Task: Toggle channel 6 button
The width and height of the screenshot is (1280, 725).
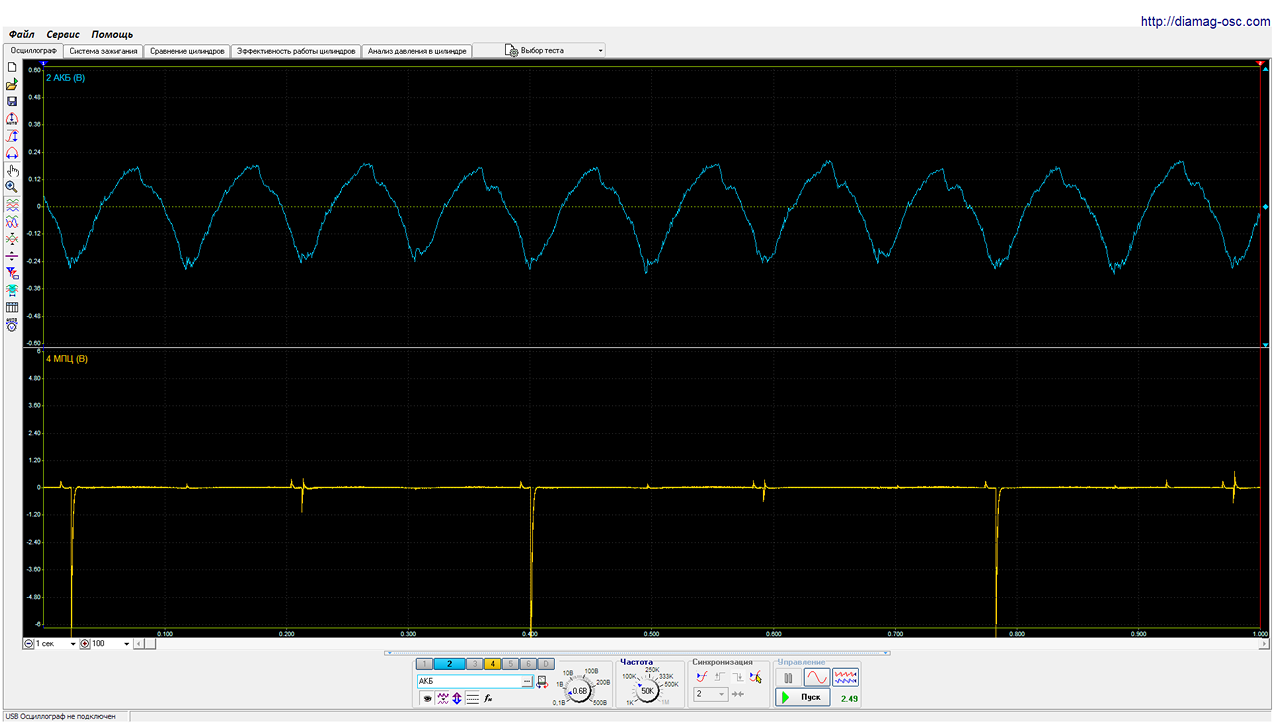Action: coord(528,664)
